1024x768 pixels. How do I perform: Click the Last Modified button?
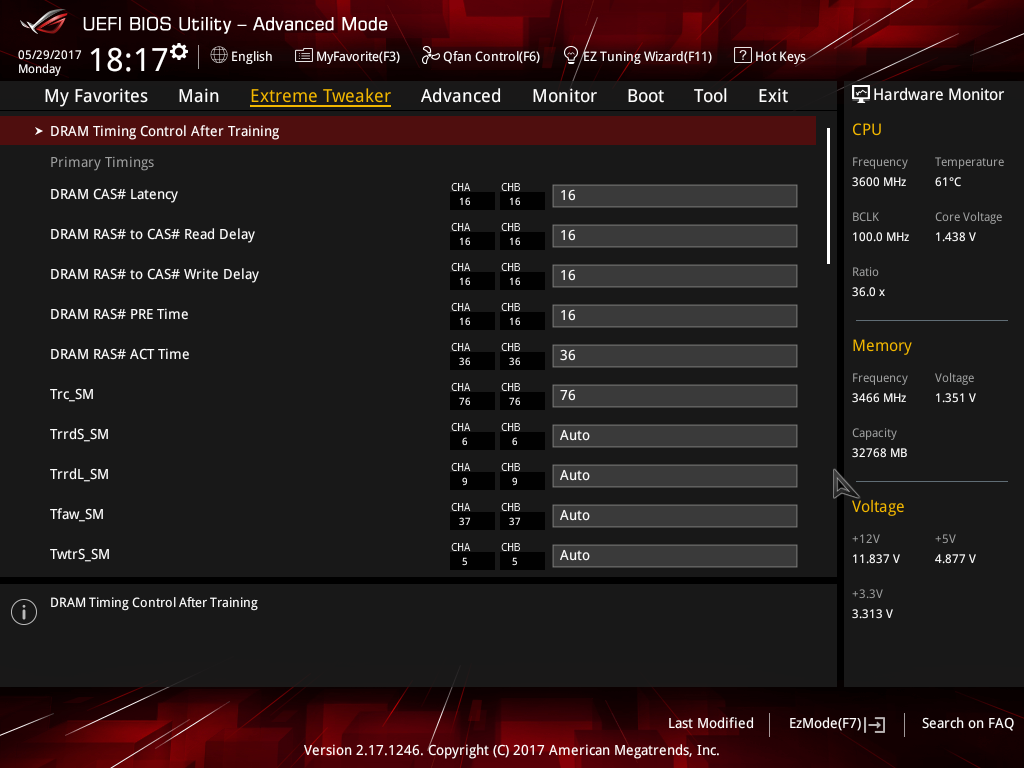click(x=710, y=723)
